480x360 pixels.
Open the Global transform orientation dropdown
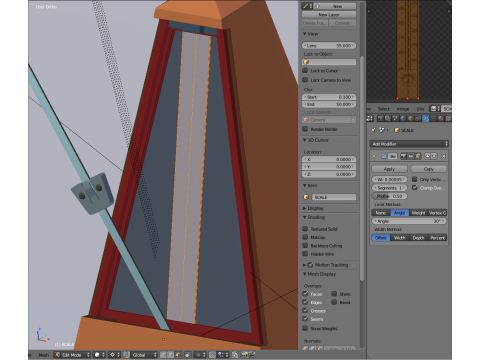(x=144, y=355)
